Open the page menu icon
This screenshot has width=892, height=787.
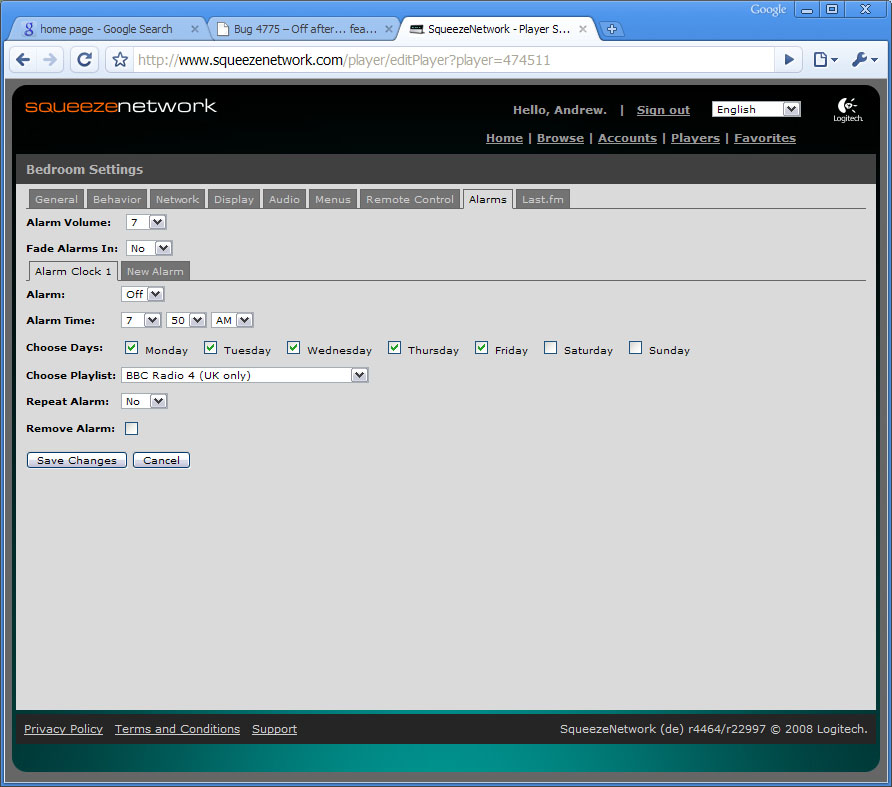click(824, 60)
